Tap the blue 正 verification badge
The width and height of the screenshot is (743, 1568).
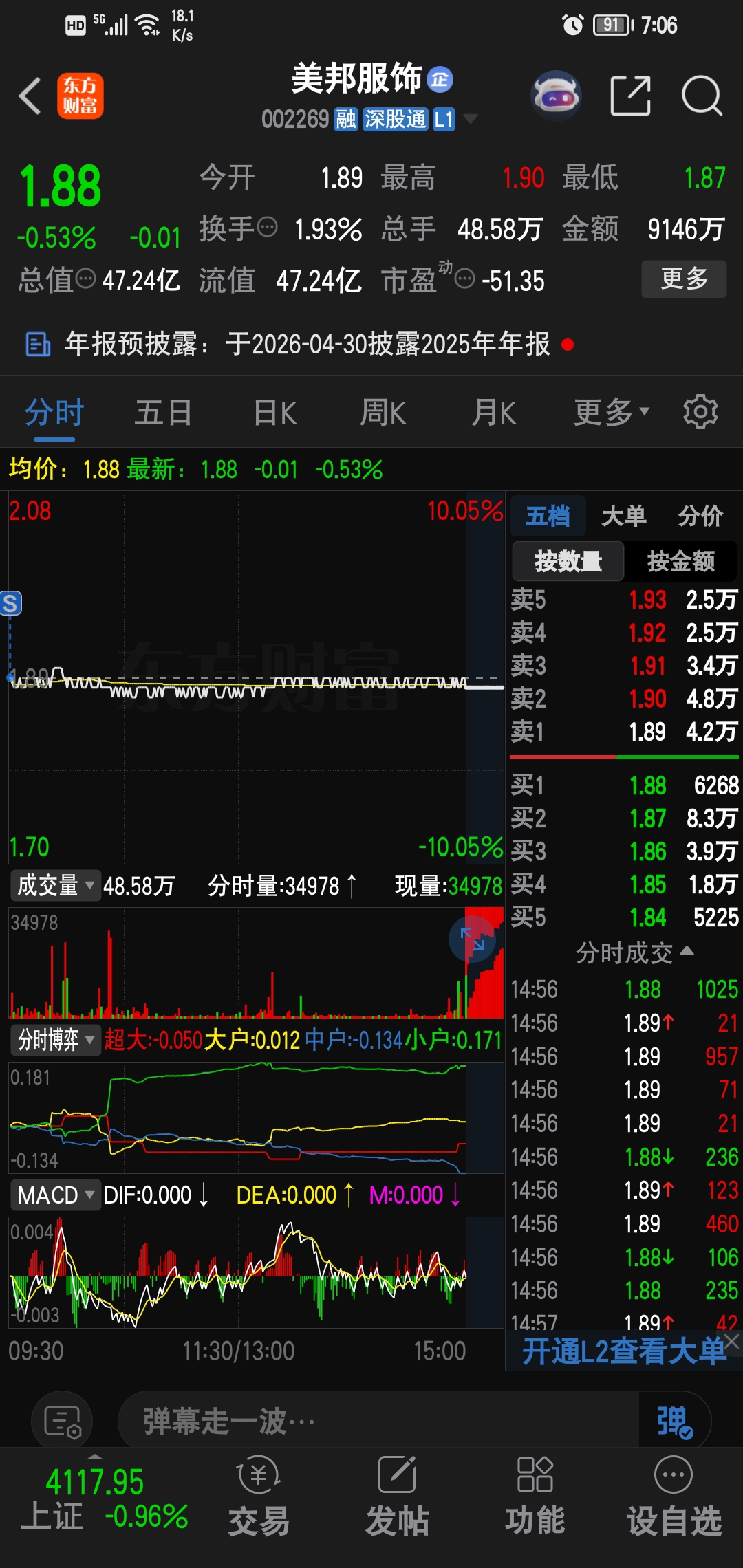pos(440,80)
